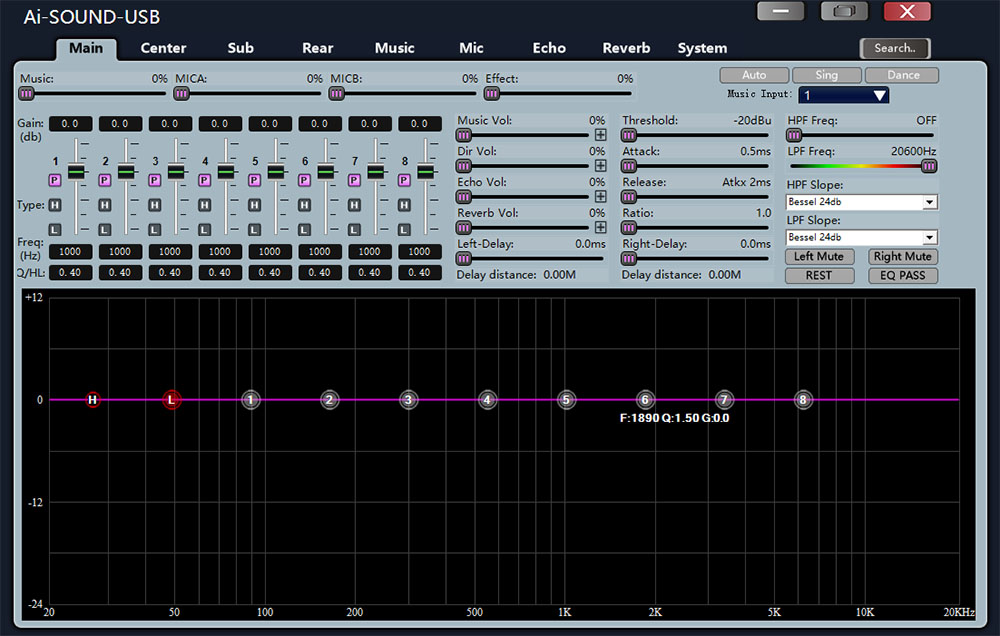Viewport: 1000px width, 636px height.
Task: Select the Auto preset button
Action: click(754, 75)
